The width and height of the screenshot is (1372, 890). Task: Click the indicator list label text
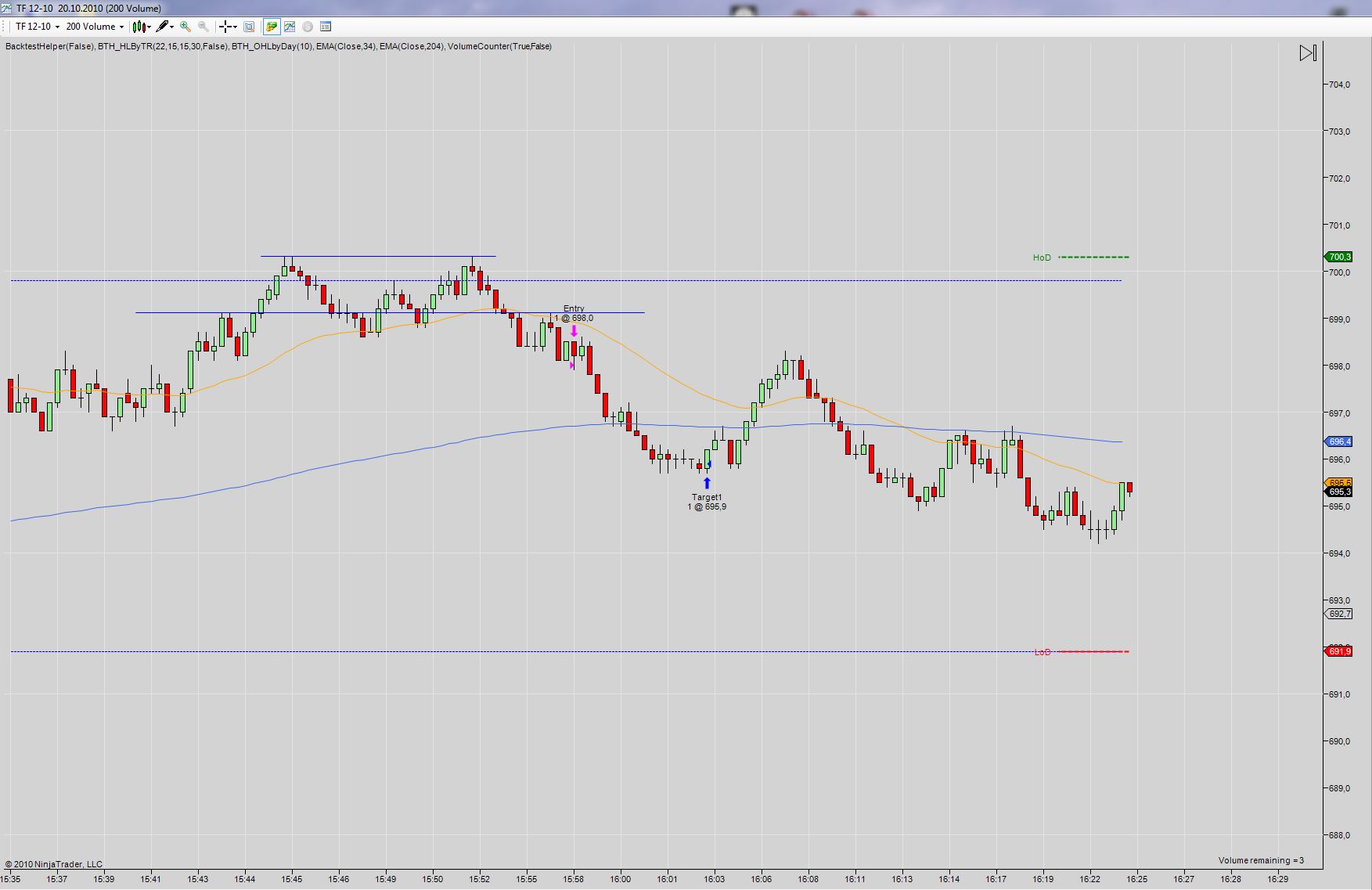pos(278,47)
